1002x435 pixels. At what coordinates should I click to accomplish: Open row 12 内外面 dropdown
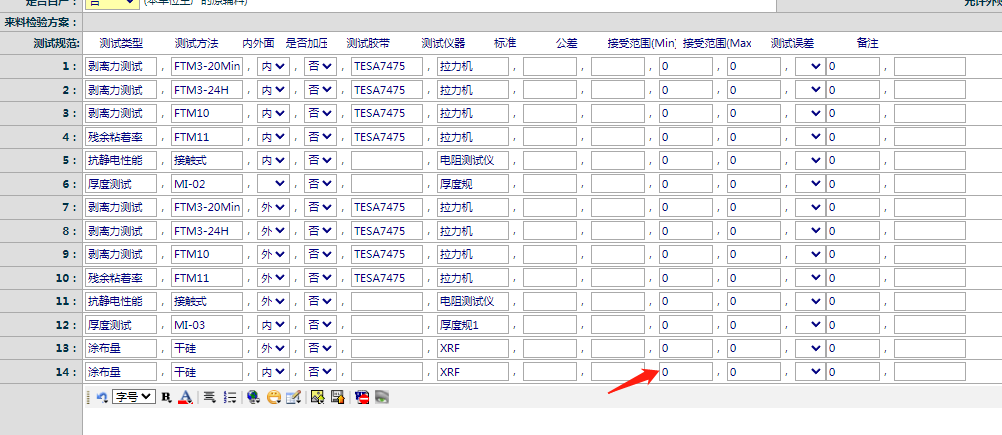pos(274,324)
